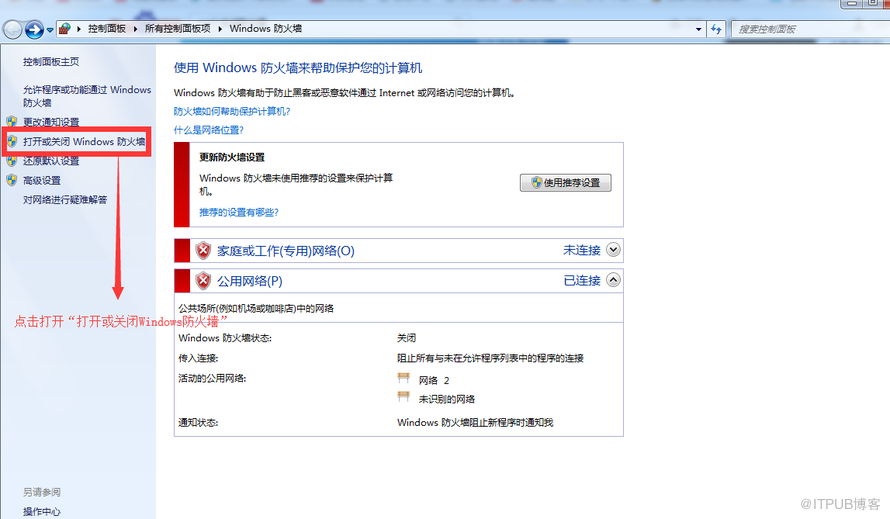Open 更改通知设置 link
This screenshot has width=890, height=519.
51,122
